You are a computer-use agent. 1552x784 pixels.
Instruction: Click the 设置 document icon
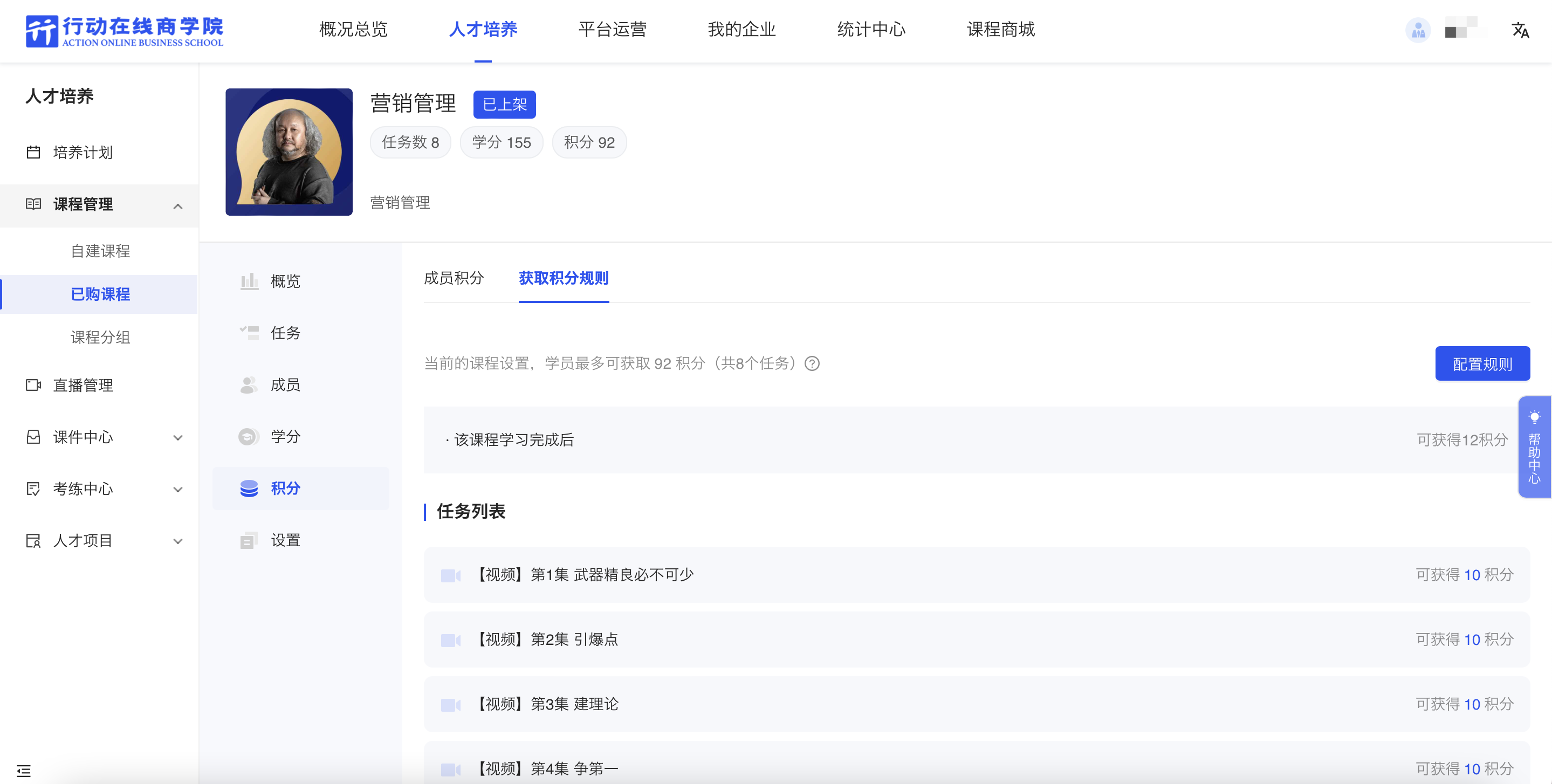tap(249, 540)
